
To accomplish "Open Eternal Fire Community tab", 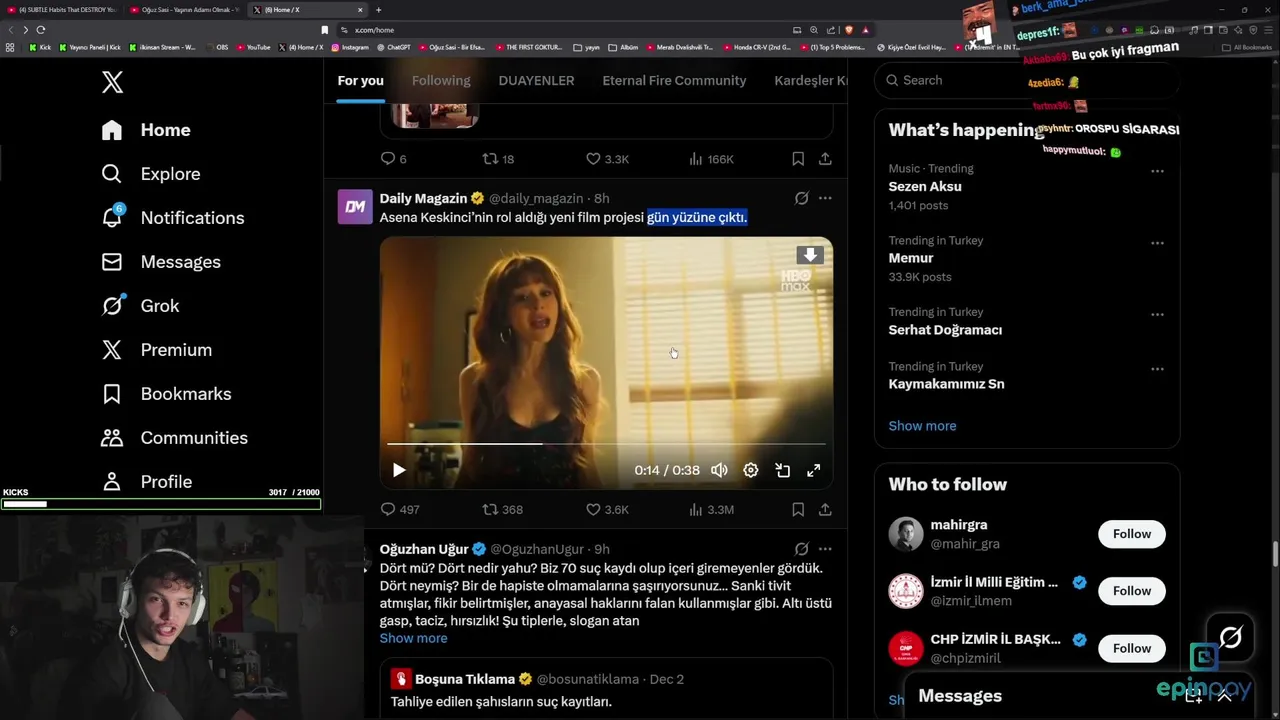I will (674, 80).
